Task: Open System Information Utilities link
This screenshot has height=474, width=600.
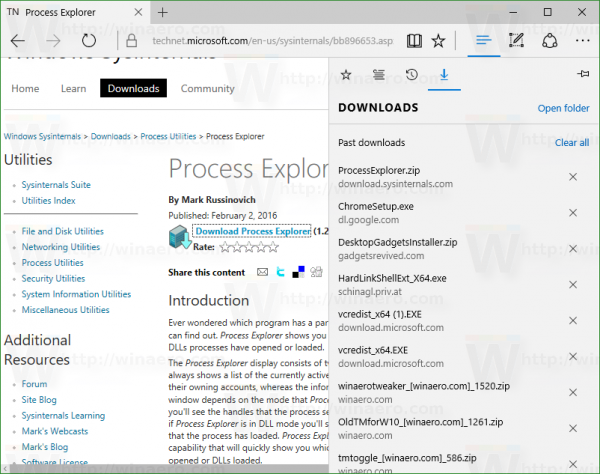Action: [x=76, y=294]
